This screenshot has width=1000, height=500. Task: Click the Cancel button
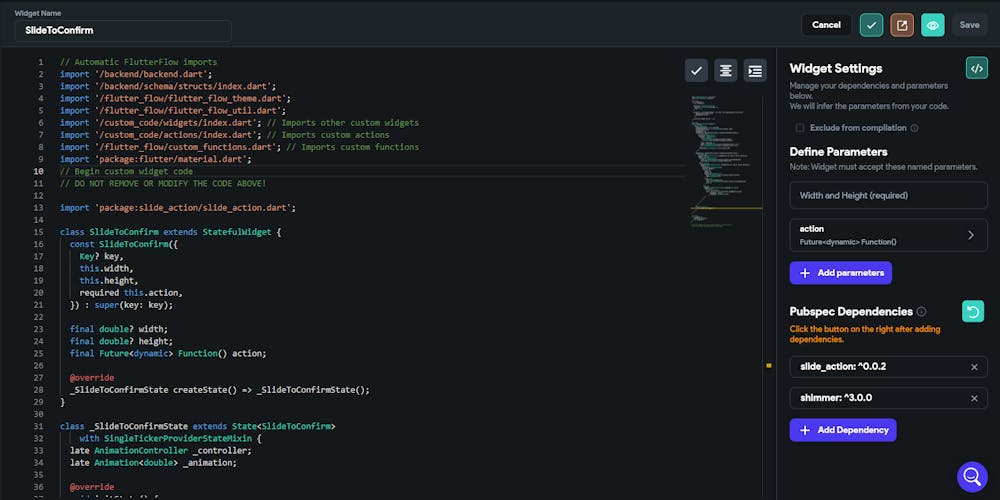coord(826,25)
